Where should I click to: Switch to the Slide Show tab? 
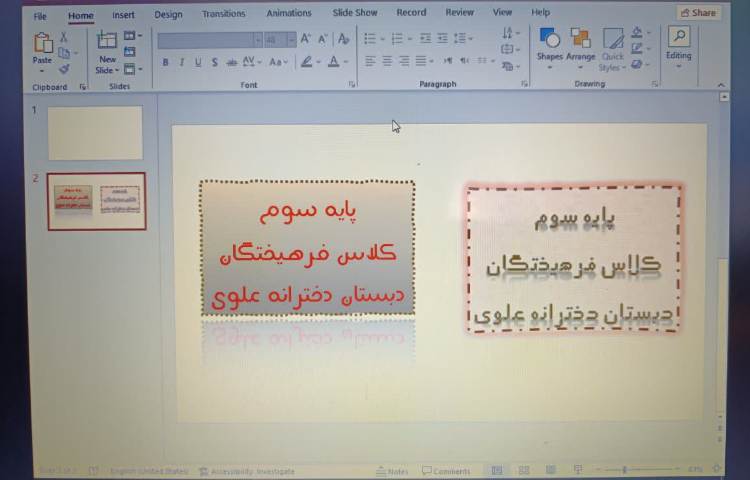pyautogui.click(x=355, y=13)
